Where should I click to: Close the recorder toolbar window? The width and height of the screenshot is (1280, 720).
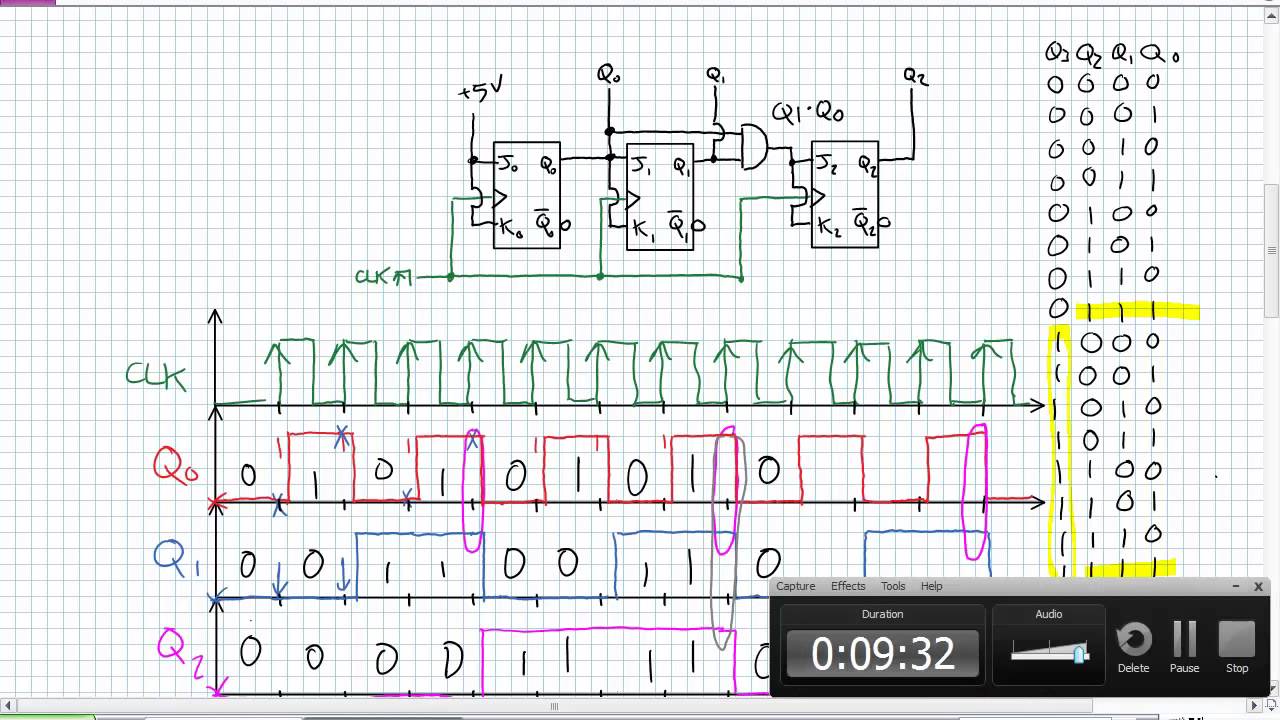tap(1258, 587)
